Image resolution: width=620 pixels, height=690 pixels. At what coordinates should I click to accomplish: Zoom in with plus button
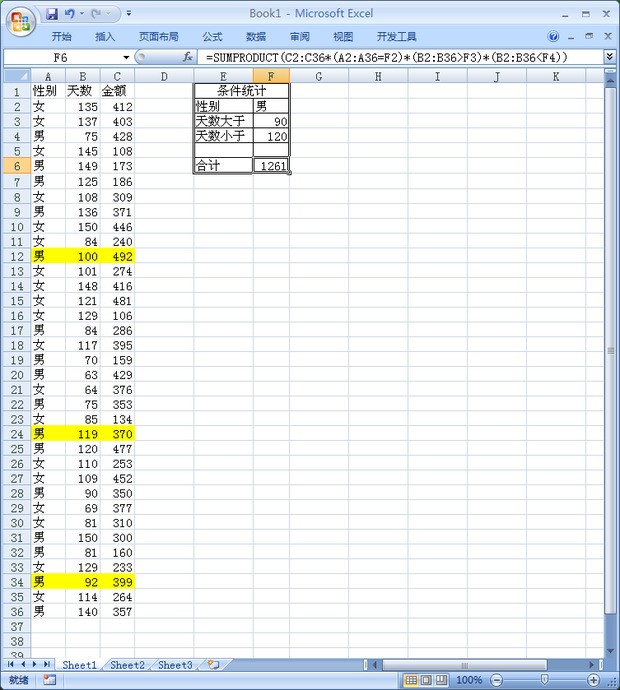click(x=593, y=680)
